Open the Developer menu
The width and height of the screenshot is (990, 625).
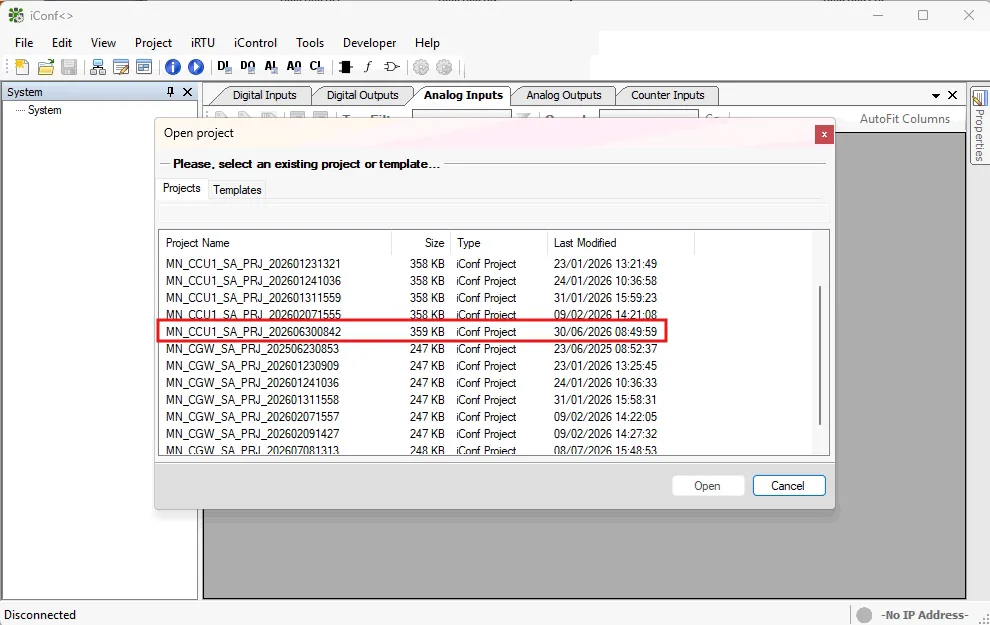(369, 43)
